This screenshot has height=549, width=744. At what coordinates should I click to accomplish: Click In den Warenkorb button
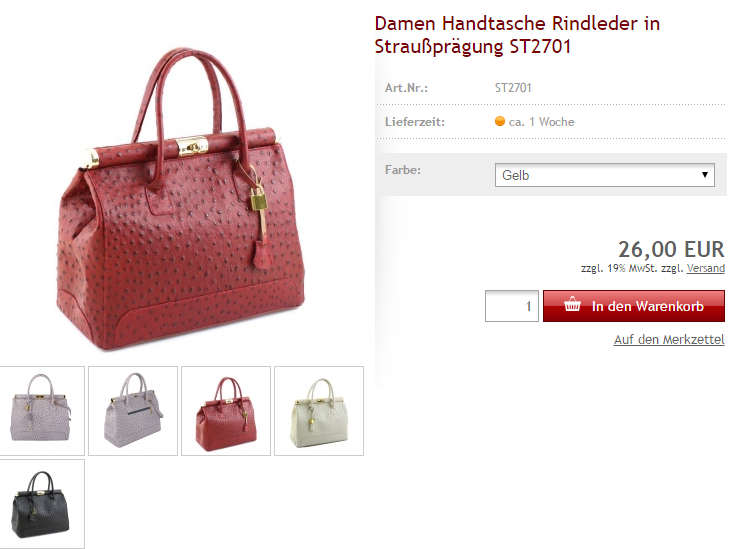pyautogui.click(x=633, y=306)
